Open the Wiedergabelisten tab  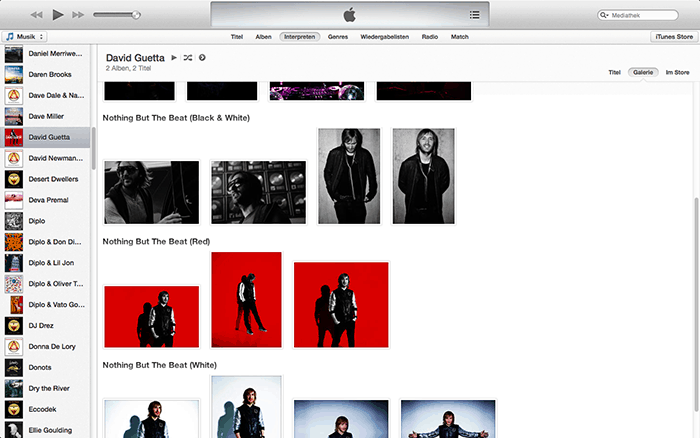(384, 37)
